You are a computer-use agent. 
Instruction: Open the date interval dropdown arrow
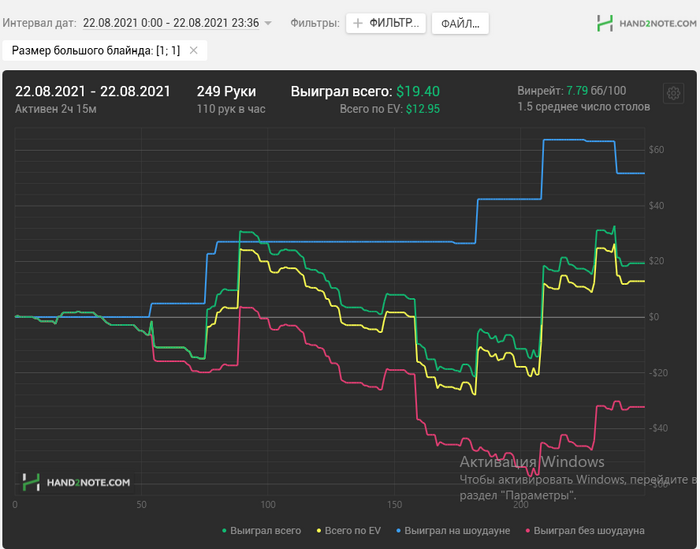pos(268,23)
